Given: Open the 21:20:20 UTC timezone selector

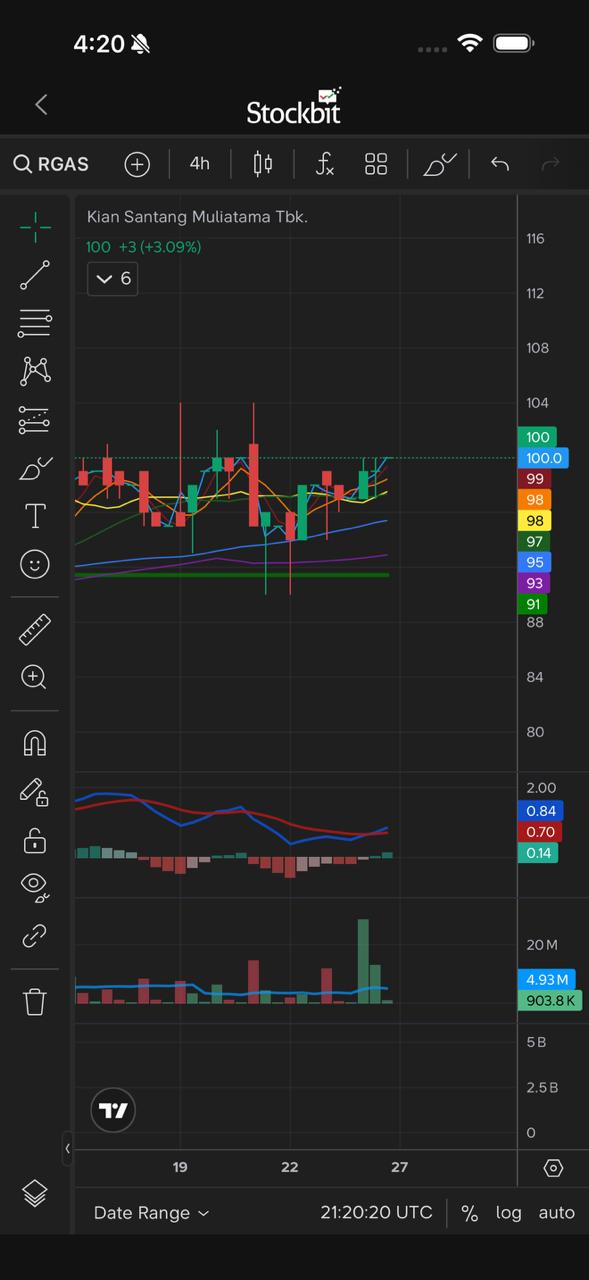Looking at the screenshot, I should click(377, 1213).
